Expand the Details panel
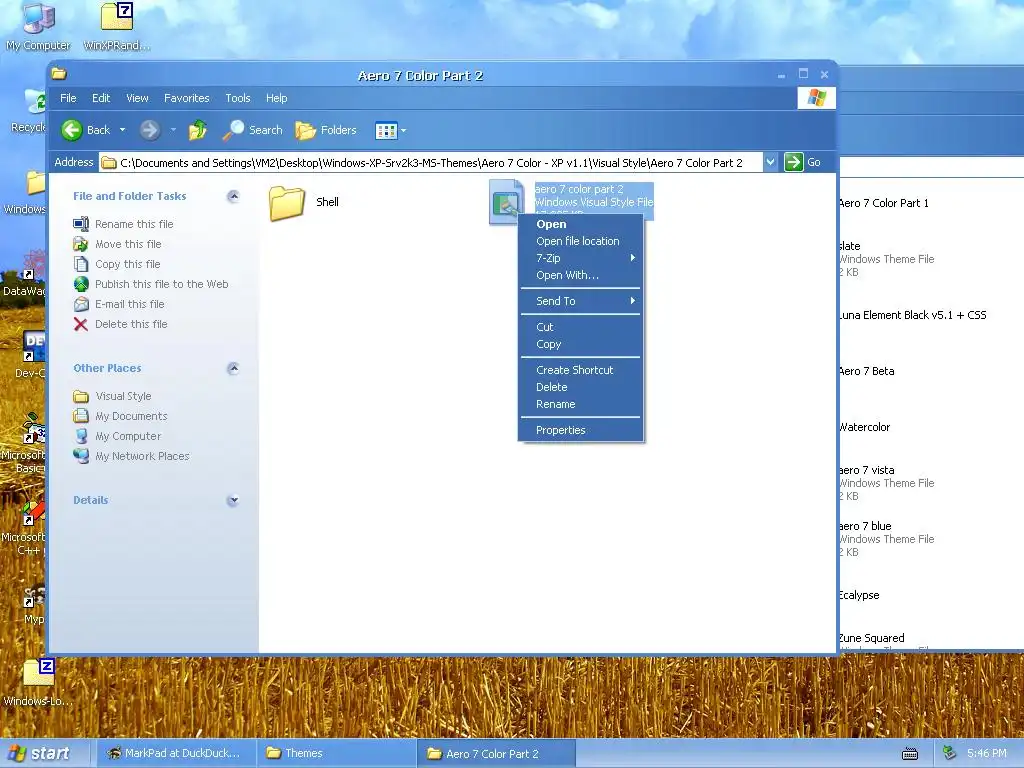Image resolution: width=1024 pixels, height=768 pixels. click(232, 500)
